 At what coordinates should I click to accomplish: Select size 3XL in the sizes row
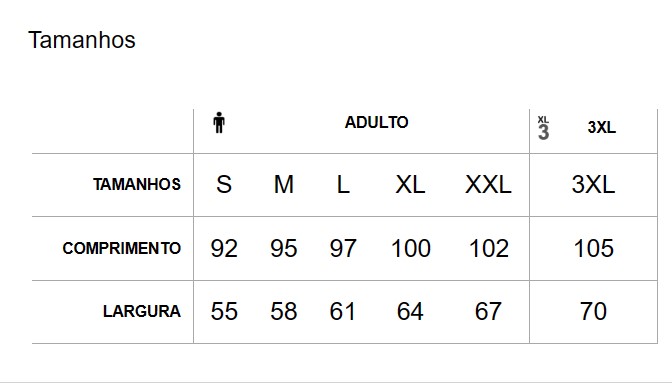pyautogui.click(x=594, y=185)
